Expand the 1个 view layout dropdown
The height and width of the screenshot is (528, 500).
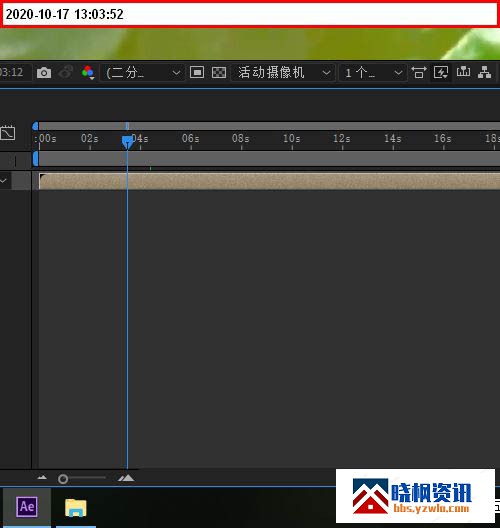tap(373, 73)
